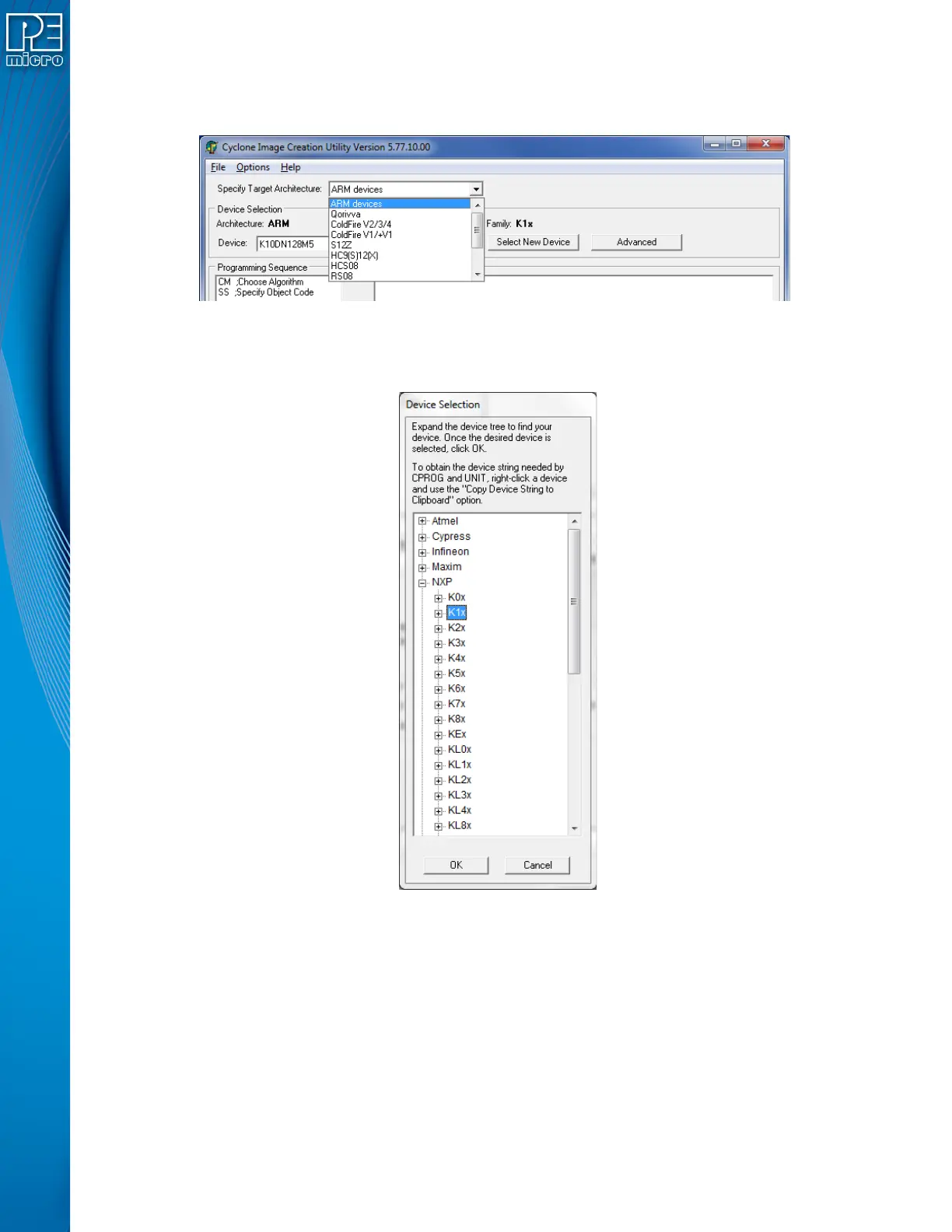952x1232 pixels.
Task: Expand the Cypress node in device tree
Action: coord(422,537)
